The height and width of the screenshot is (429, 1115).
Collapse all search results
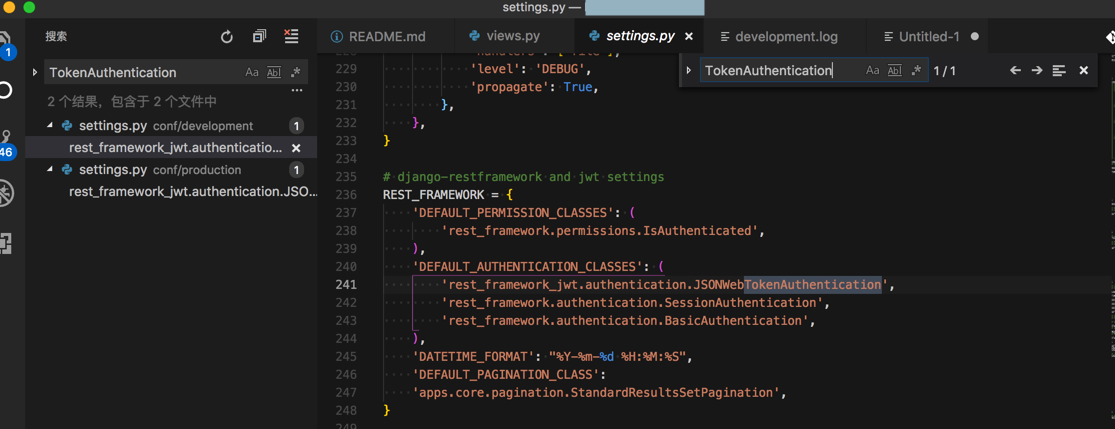pyautogui.click(x=259, y=37)
